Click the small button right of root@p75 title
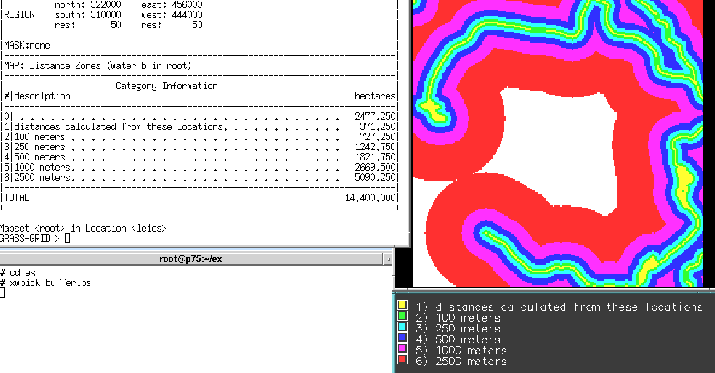Image resolution: width=715 pixels, height=373 pixels. 388,259
